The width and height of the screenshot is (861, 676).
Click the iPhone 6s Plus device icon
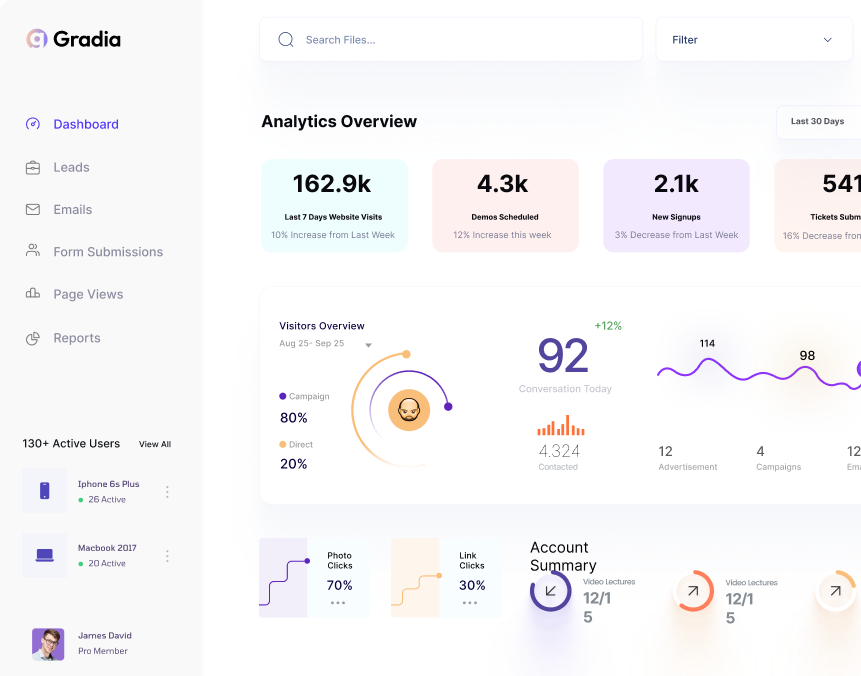44,491
